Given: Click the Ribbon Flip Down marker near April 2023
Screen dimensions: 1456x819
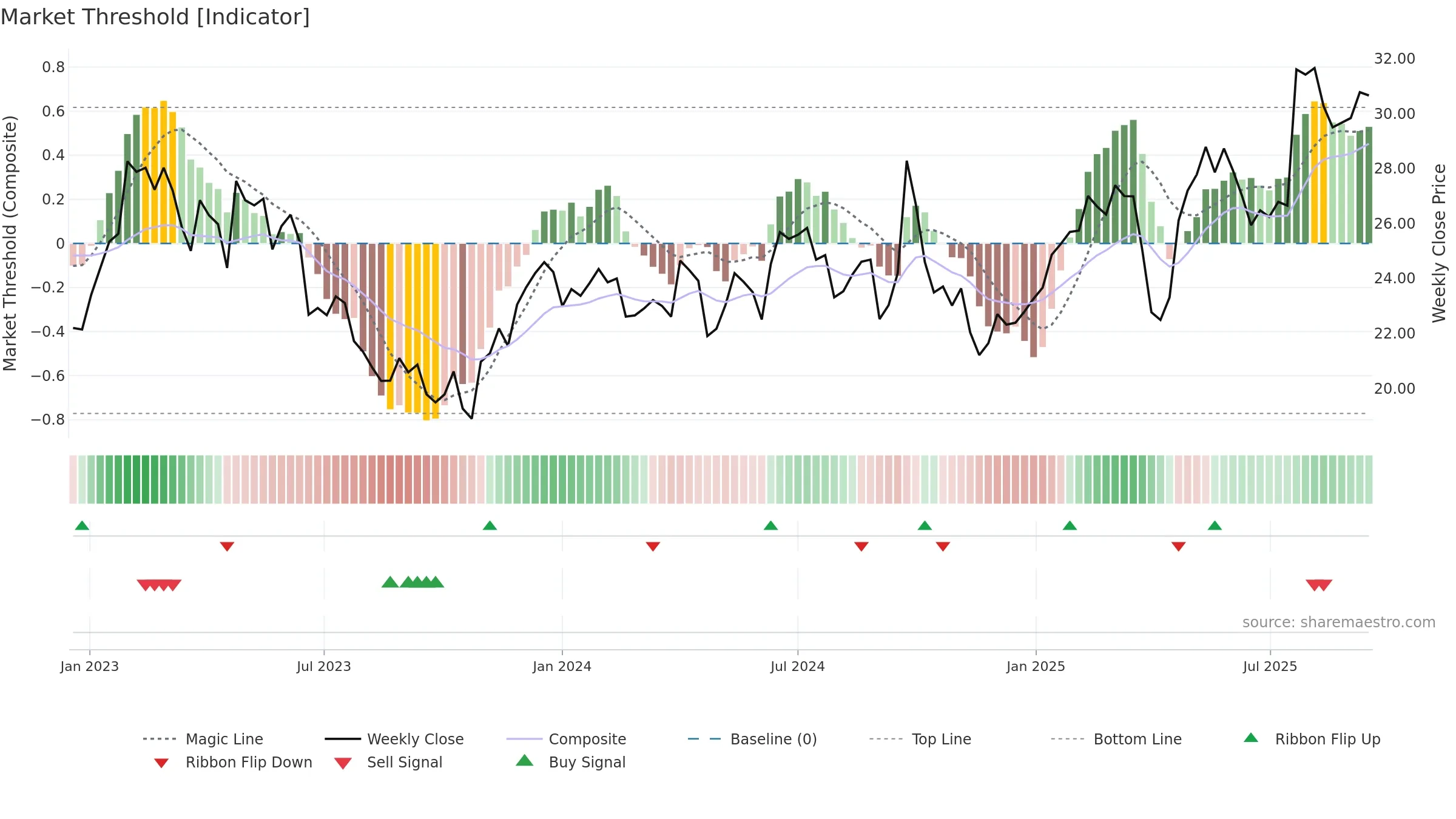Looking at the screenshot, I should point(227,547).
